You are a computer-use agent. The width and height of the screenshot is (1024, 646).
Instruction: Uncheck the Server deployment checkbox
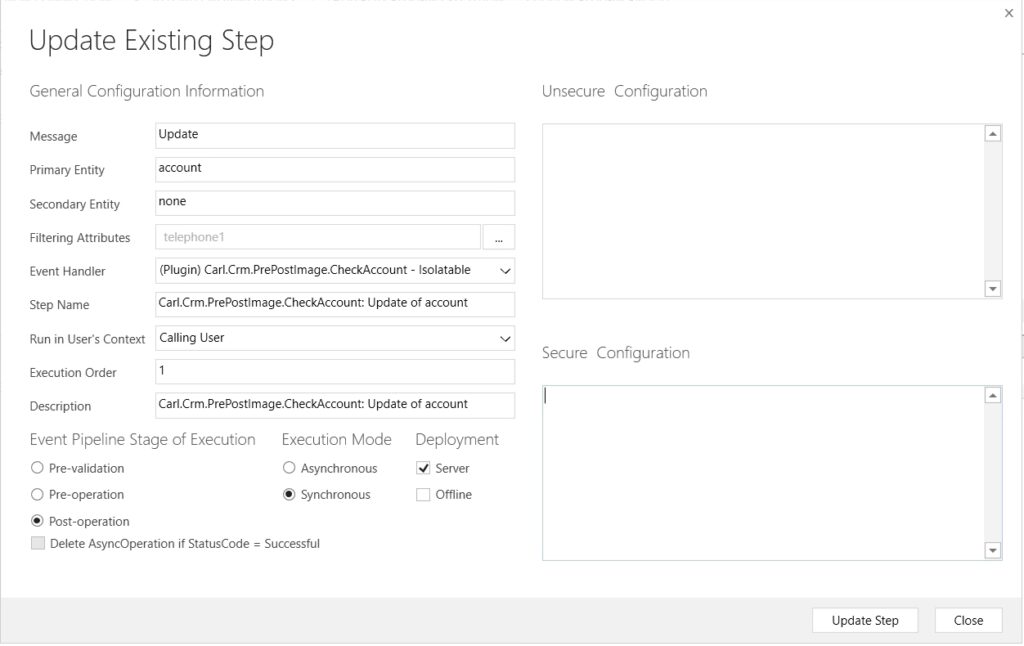(423, 468)
